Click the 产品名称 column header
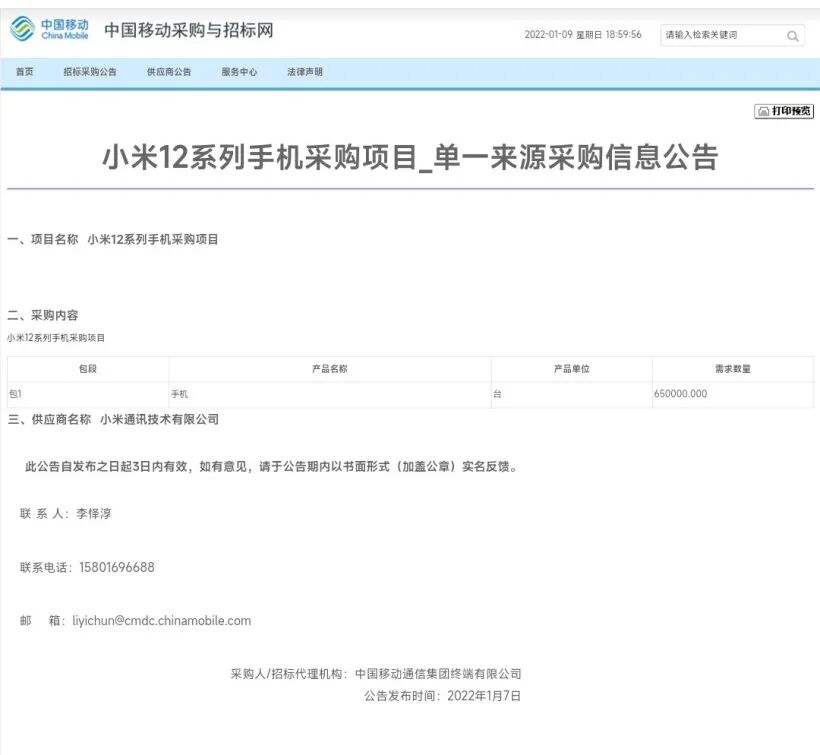The height and width of the screenshot is (755, 820). click(329, 369)
